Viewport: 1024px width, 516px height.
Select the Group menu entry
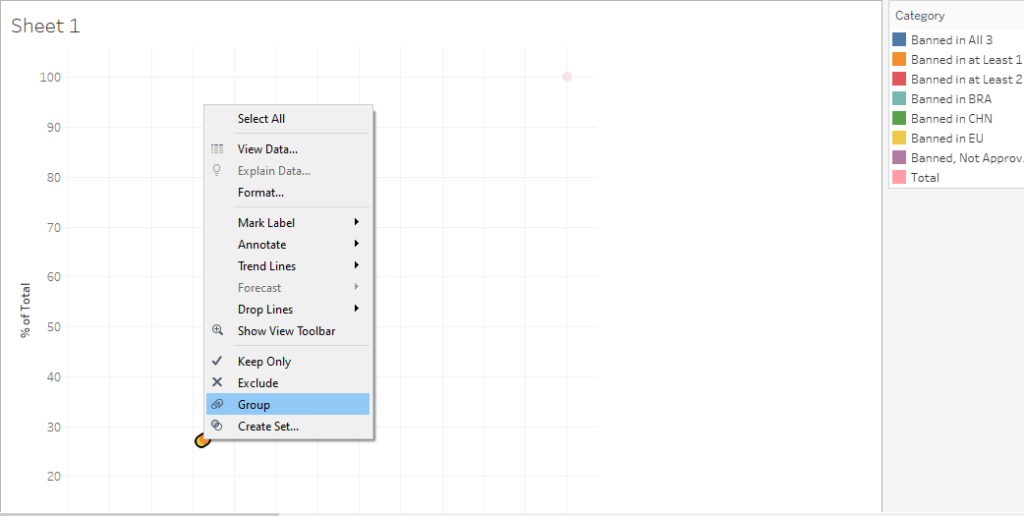288,404
